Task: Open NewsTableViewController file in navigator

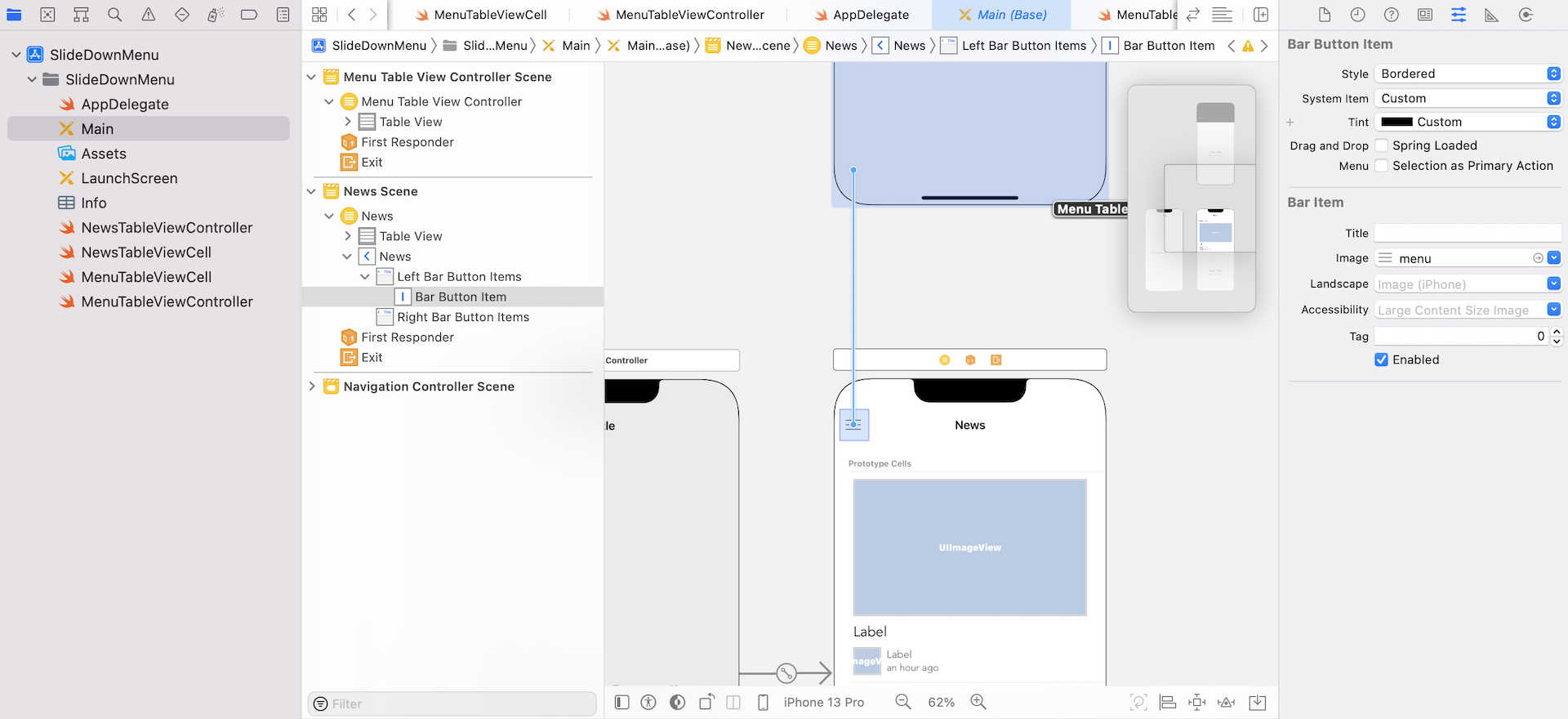Action: (x=167, y=228)
